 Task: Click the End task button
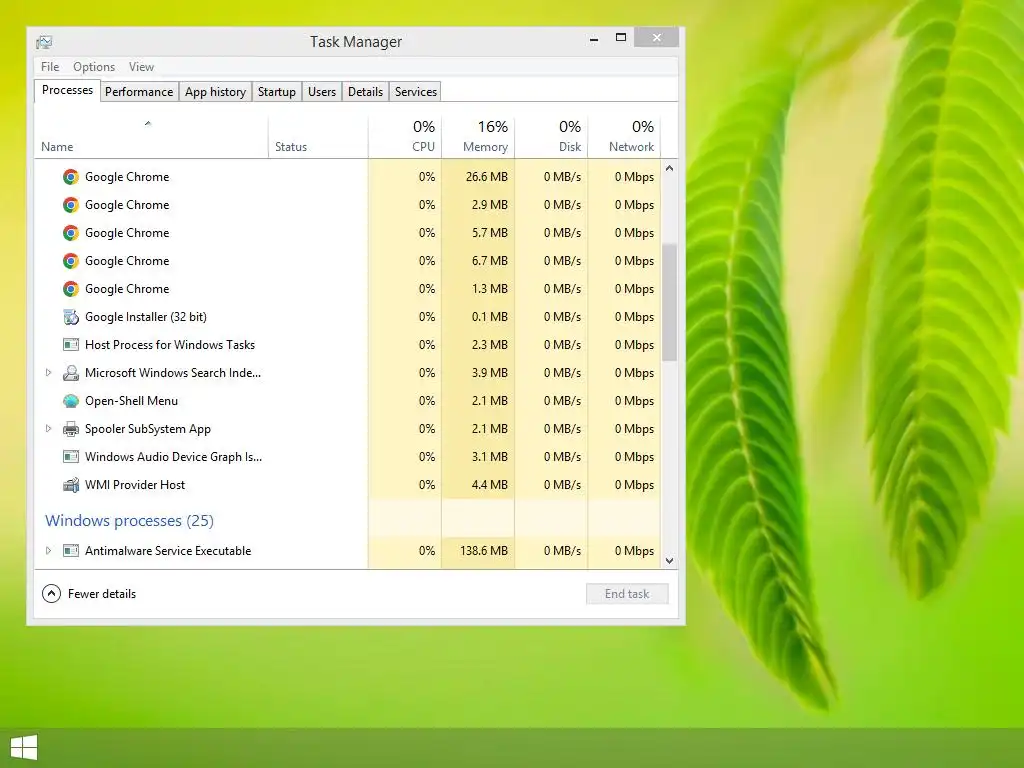click(627, 594)
